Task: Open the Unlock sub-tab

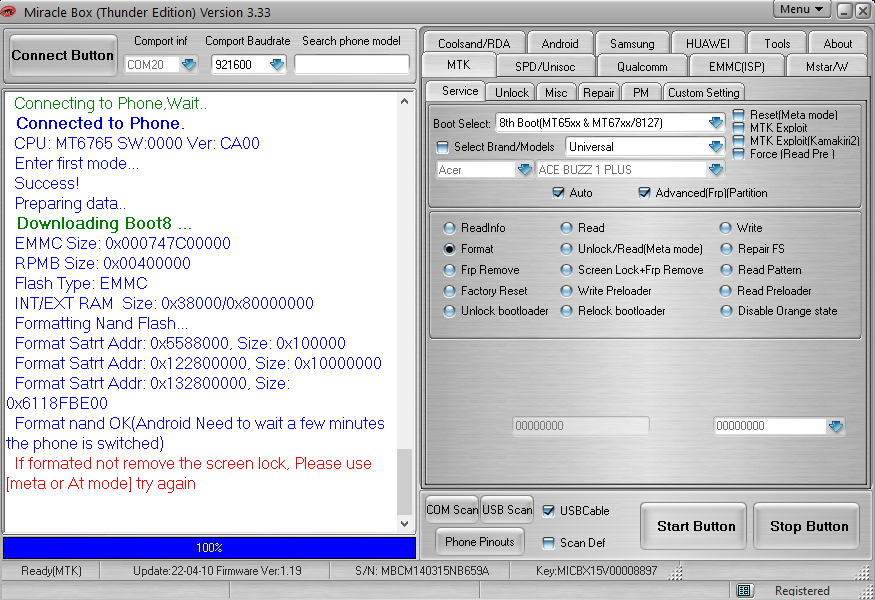Action: tap(511, 92)
